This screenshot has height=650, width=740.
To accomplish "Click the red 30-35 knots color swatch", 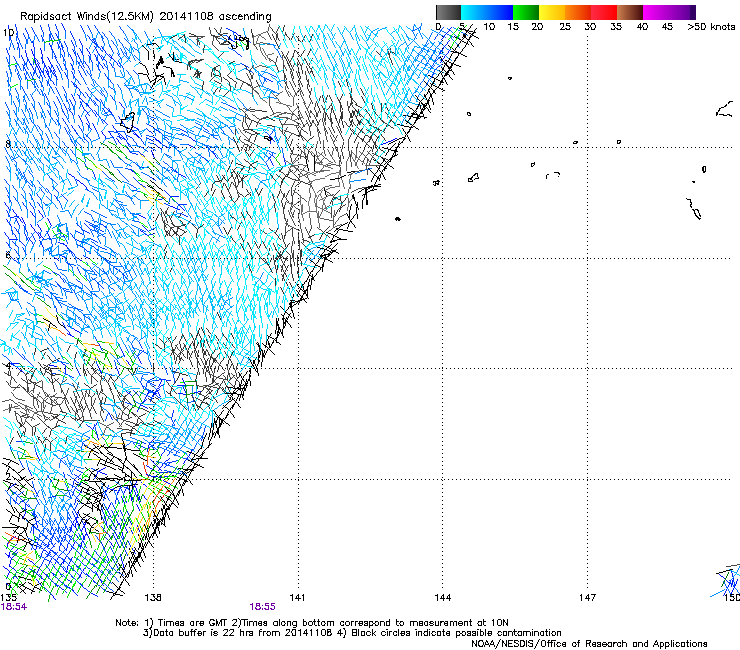I will tap(604, 12).
